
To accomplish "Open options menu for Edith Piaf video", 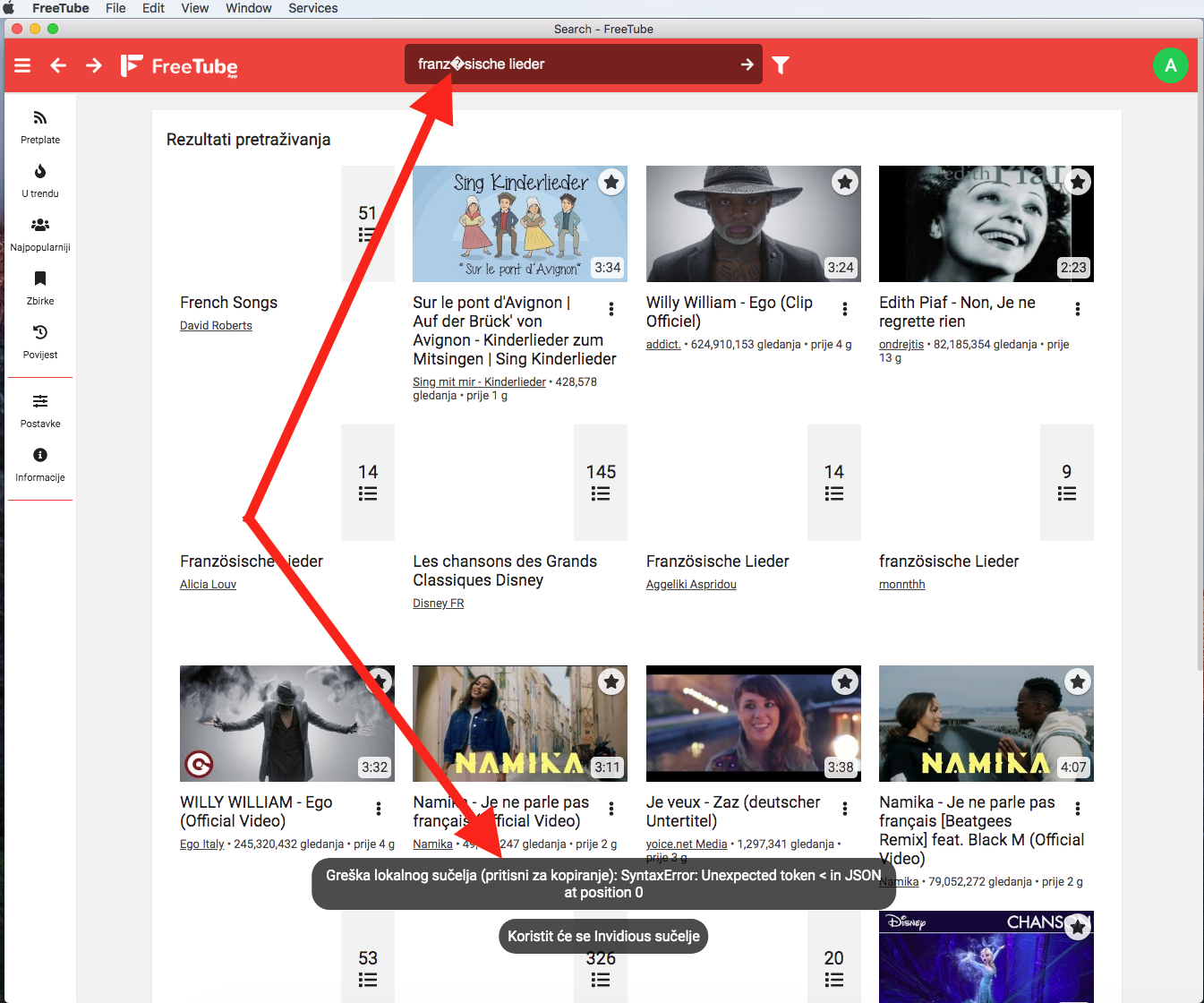I will 1078,308.
